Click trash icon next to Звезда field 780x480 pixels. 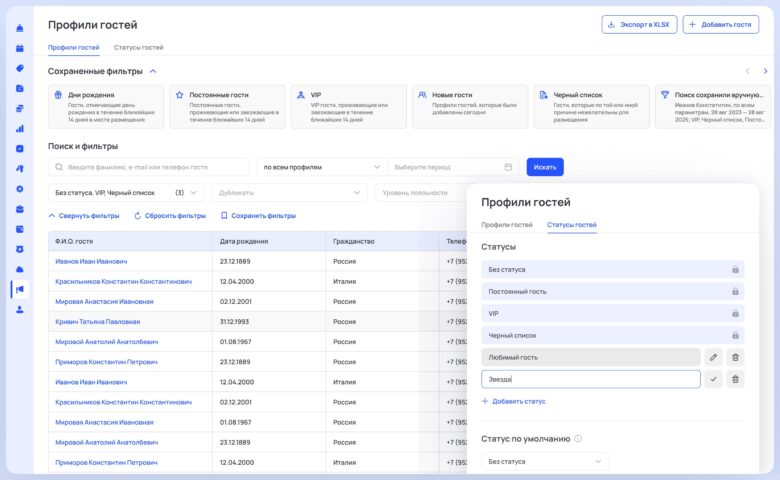735,379
